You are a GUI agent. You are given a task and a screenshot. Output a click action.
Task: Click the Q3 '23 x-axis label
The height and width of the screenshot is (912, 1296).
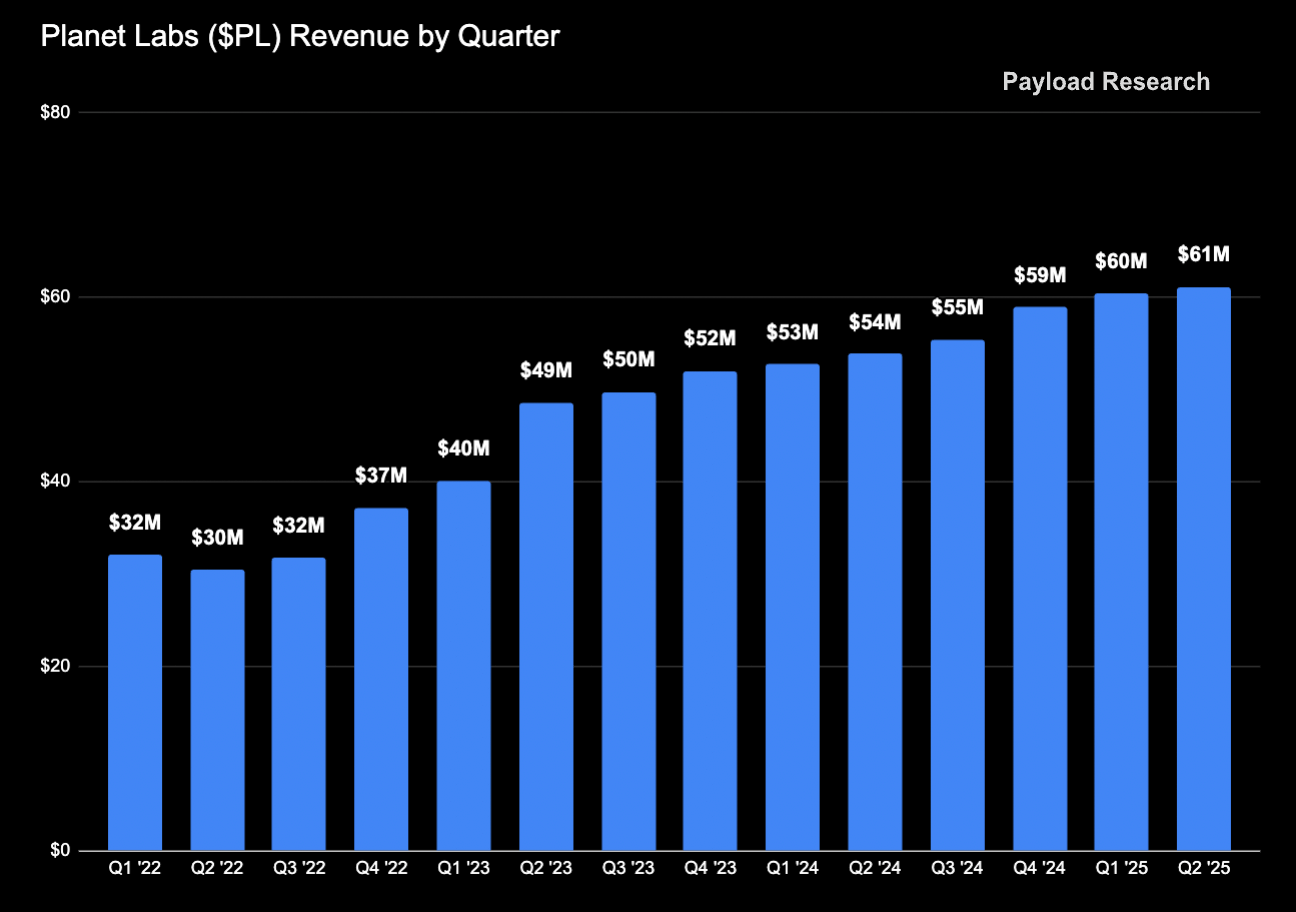coord(628,870)
